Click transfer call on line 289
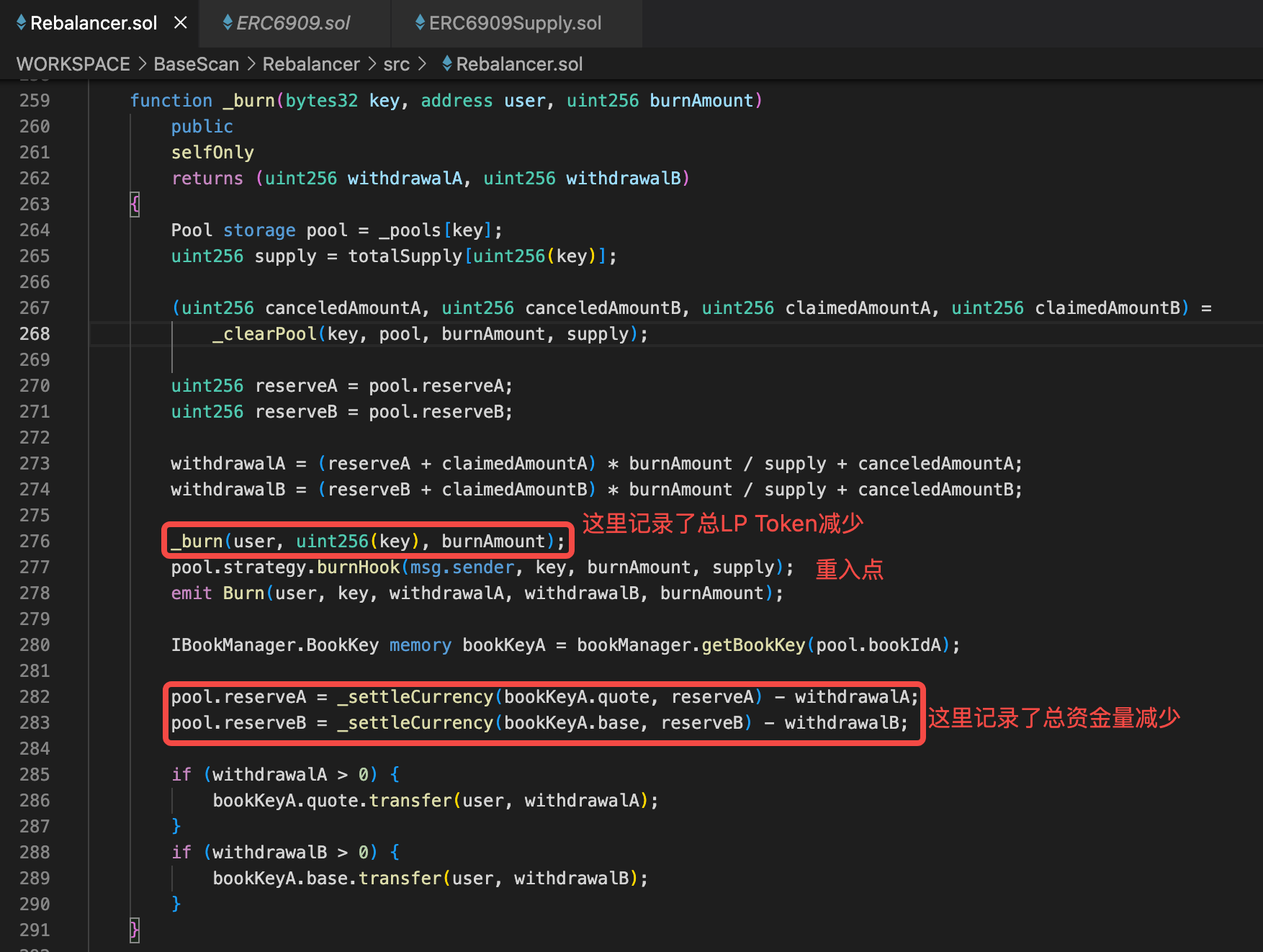Image resolution: width=1263 pixels, height=952 pixels. point(400,879)
